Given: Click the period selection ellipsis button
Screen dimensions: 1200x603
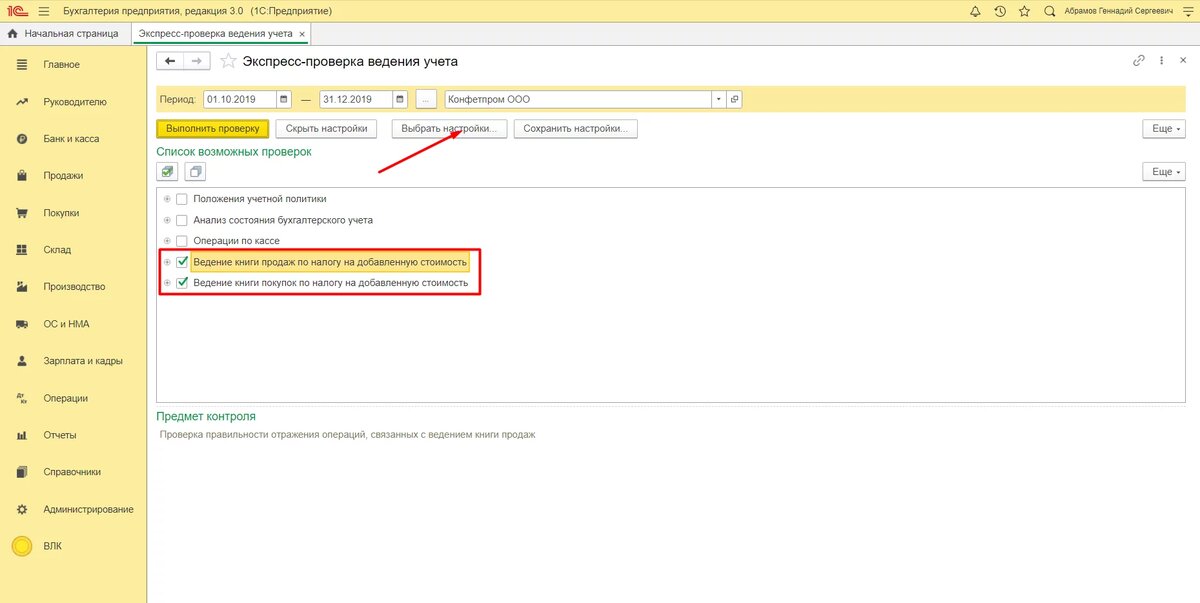Looking at the screenshot, I should 426,99.
